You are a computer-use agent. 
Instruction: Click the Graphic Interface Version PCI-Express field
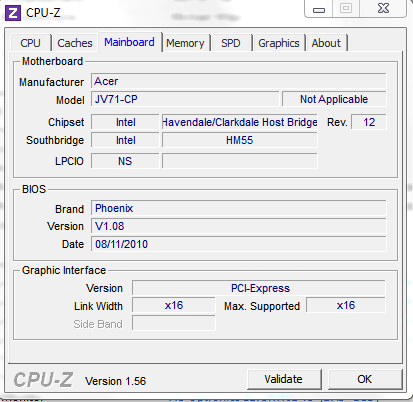click(x=259, y=288)
